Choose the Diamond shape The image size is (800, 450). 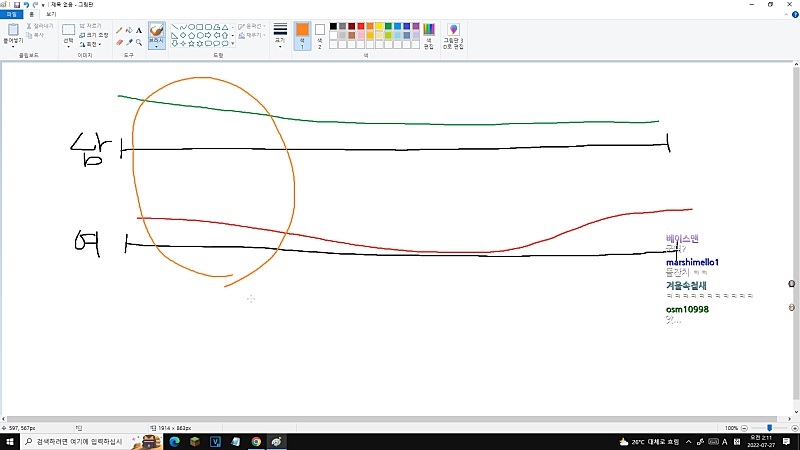click(183, 36)
